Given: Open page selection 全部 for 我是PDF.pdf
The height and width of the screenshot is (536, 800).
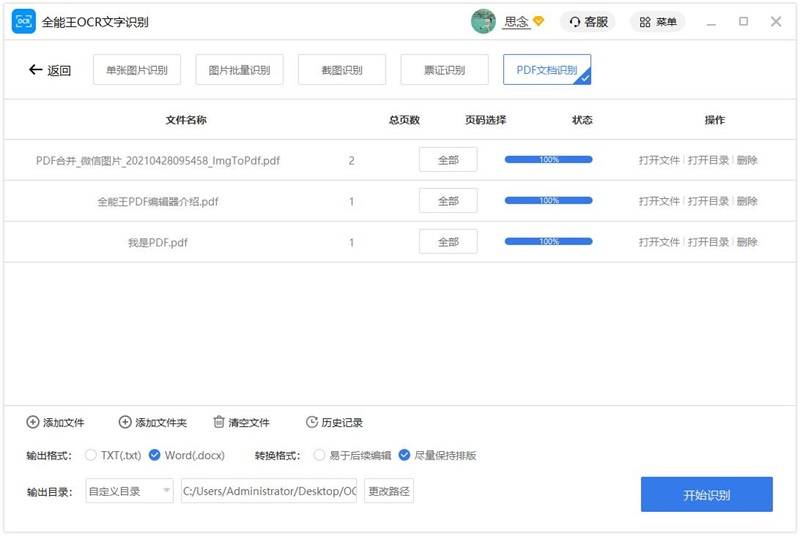Looking at the screenshot, I should coord(448,242).
